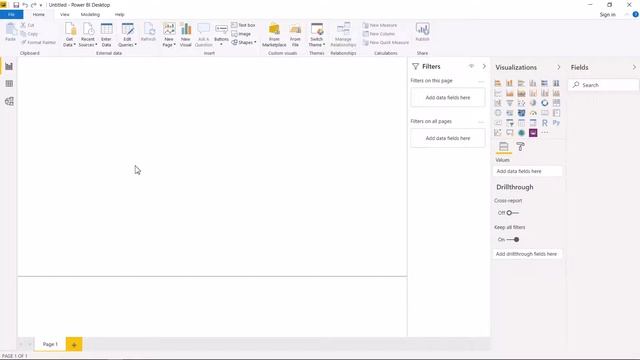Pick the Clustered bar chart visual
Viewport: 640px width, 360px height.
(x=521, y=83)
